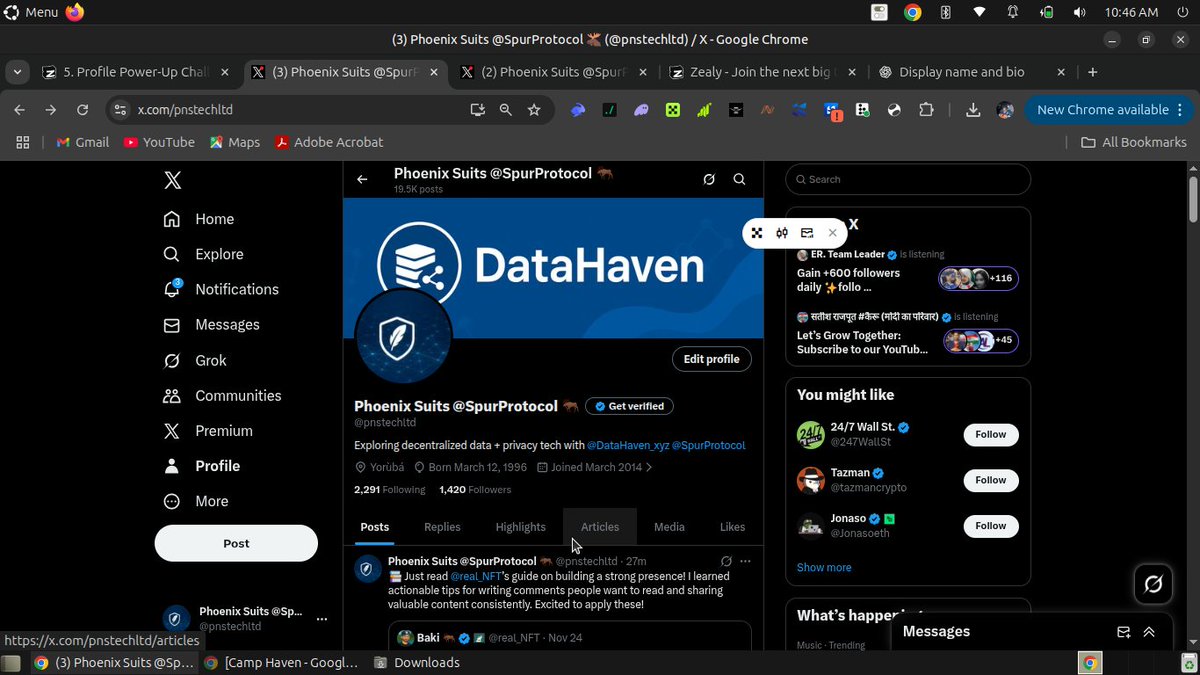The height and width of the screenshot is (675, 1200).
Task: Click the Grok icon in the profile header
Action: tap(709, 179)
